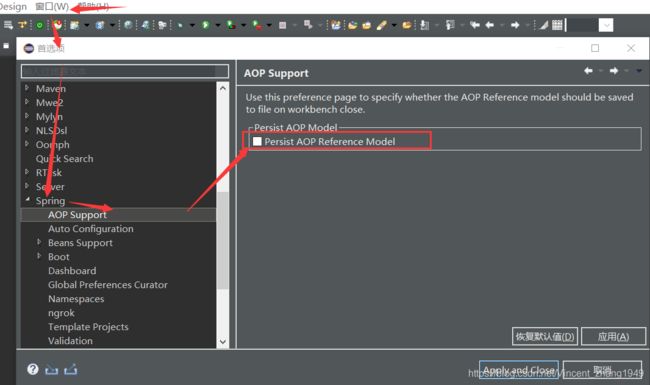Click the Import preferences icon
This screenshot has height=385, width=650.
51,369
